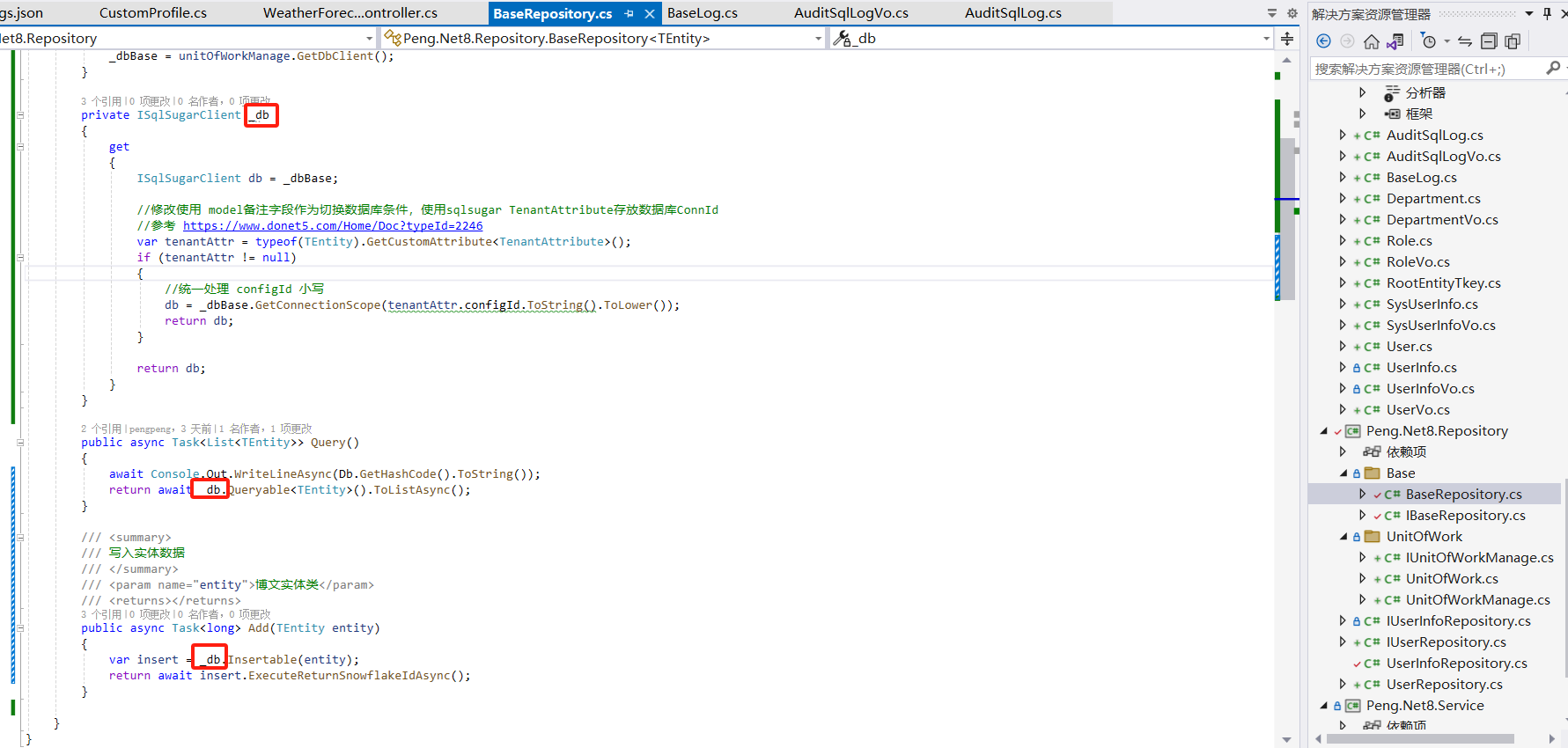Click the Peng.Net8.Repository project icon
This screenshot has height=748, width=1568.
point(1352,431)
